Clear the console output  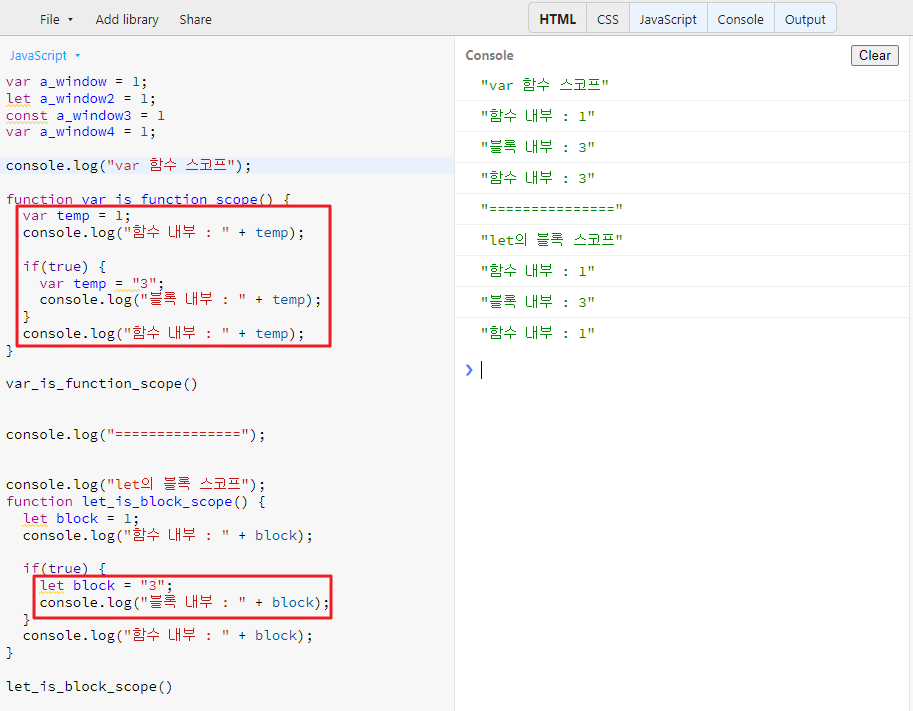[875, 55]
